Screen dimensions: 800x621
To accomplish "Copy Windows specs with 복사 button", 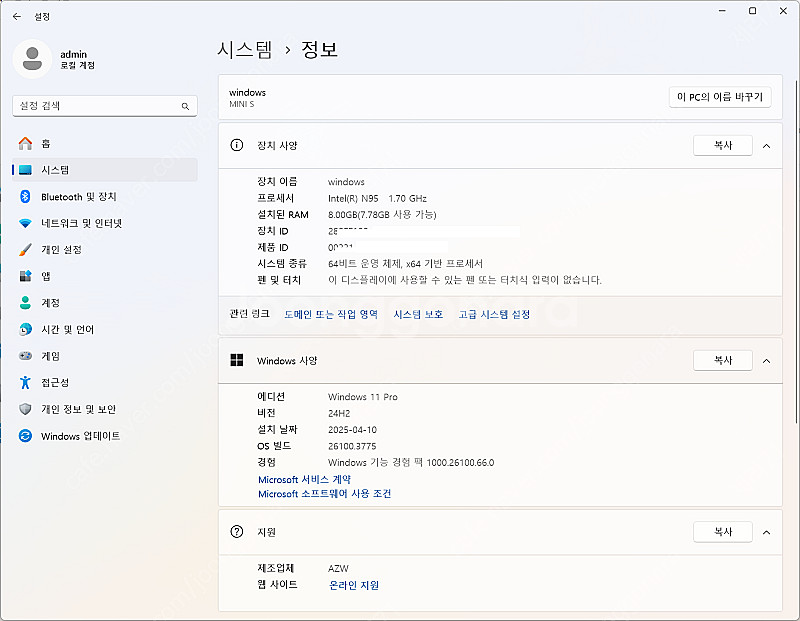I will click(723, 360).
